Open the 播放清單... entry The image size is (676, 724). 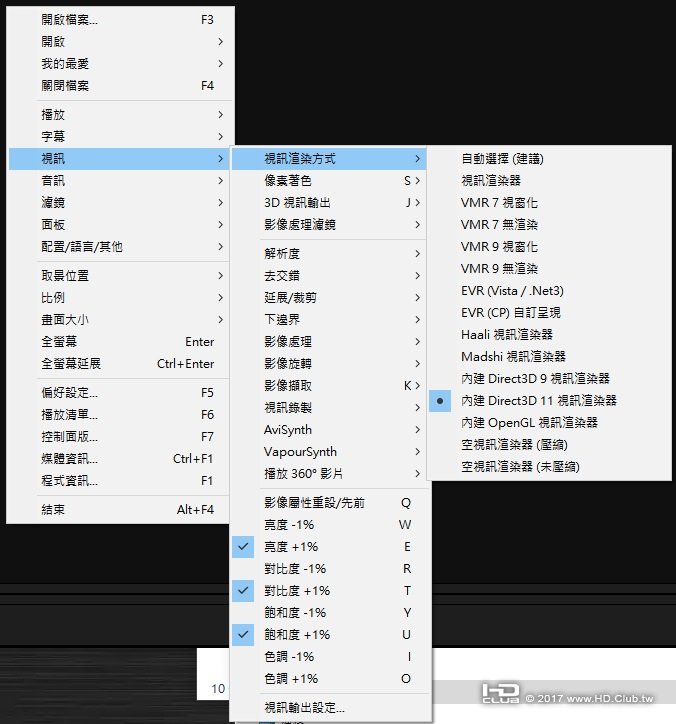coord(119,415)
